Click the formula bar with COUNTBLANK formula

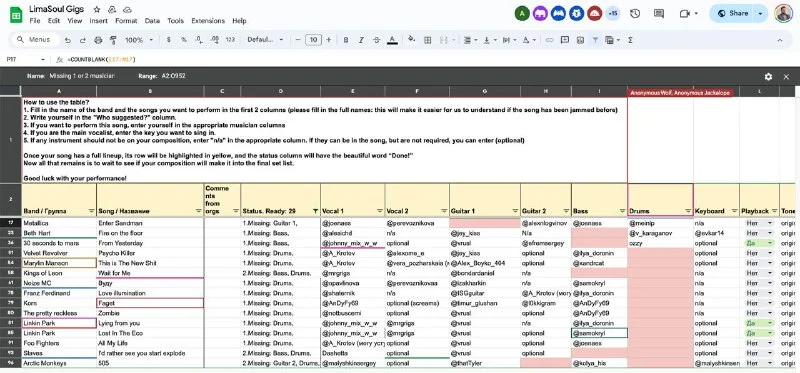point(429,60)
